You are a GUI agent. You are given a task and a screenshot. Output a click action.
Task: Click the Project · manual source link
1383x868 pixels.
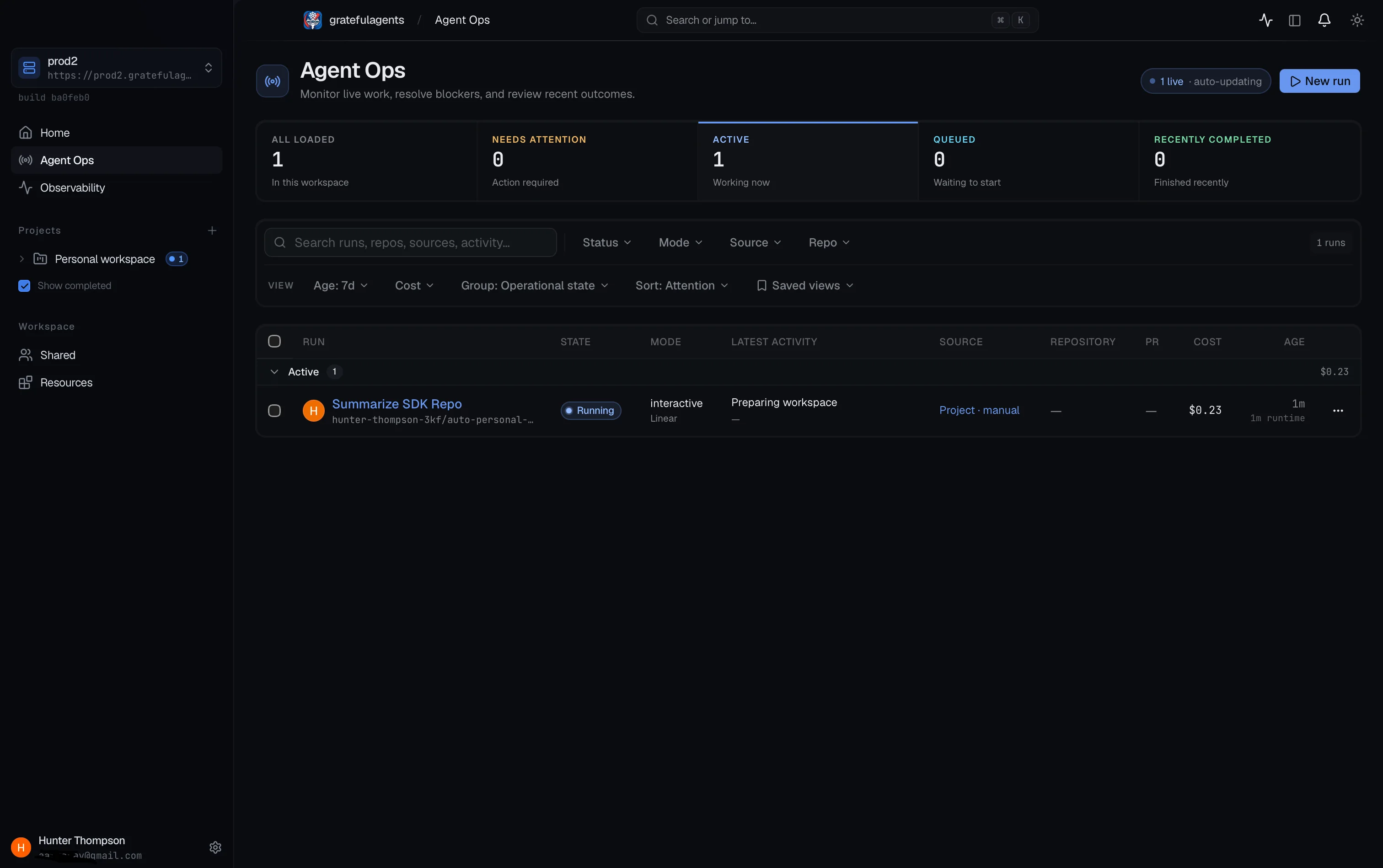point(979,410)
